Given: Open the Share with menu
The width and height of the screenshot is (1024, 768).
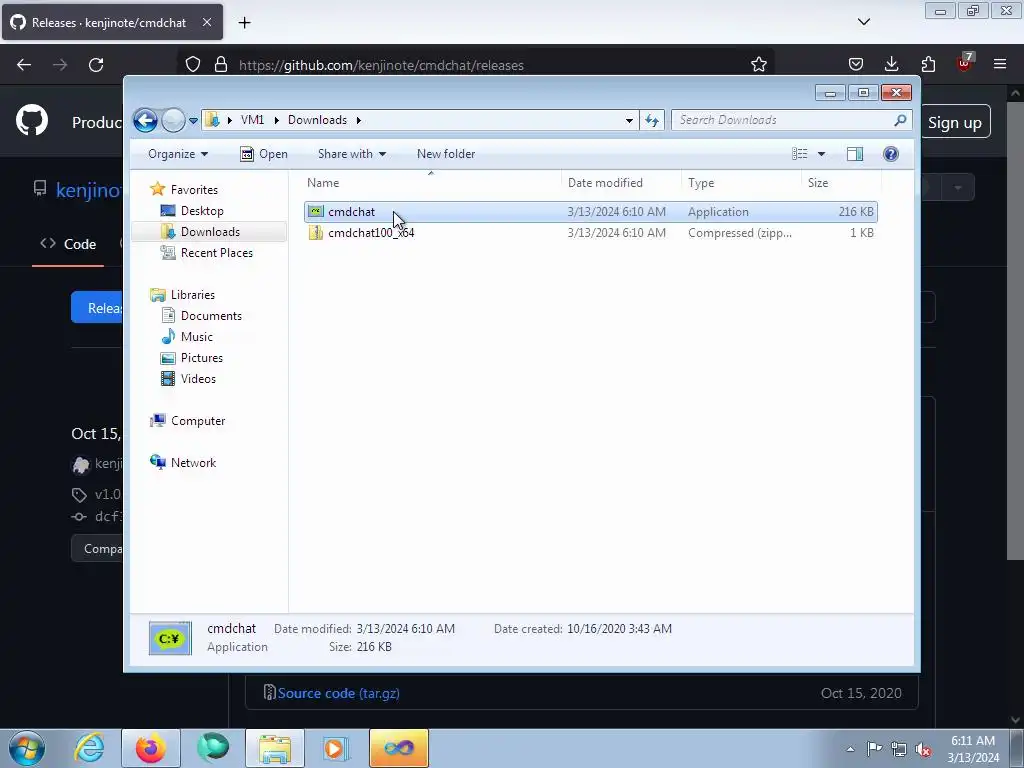Looking at the screenshot, I should click(x=351, y=154).
